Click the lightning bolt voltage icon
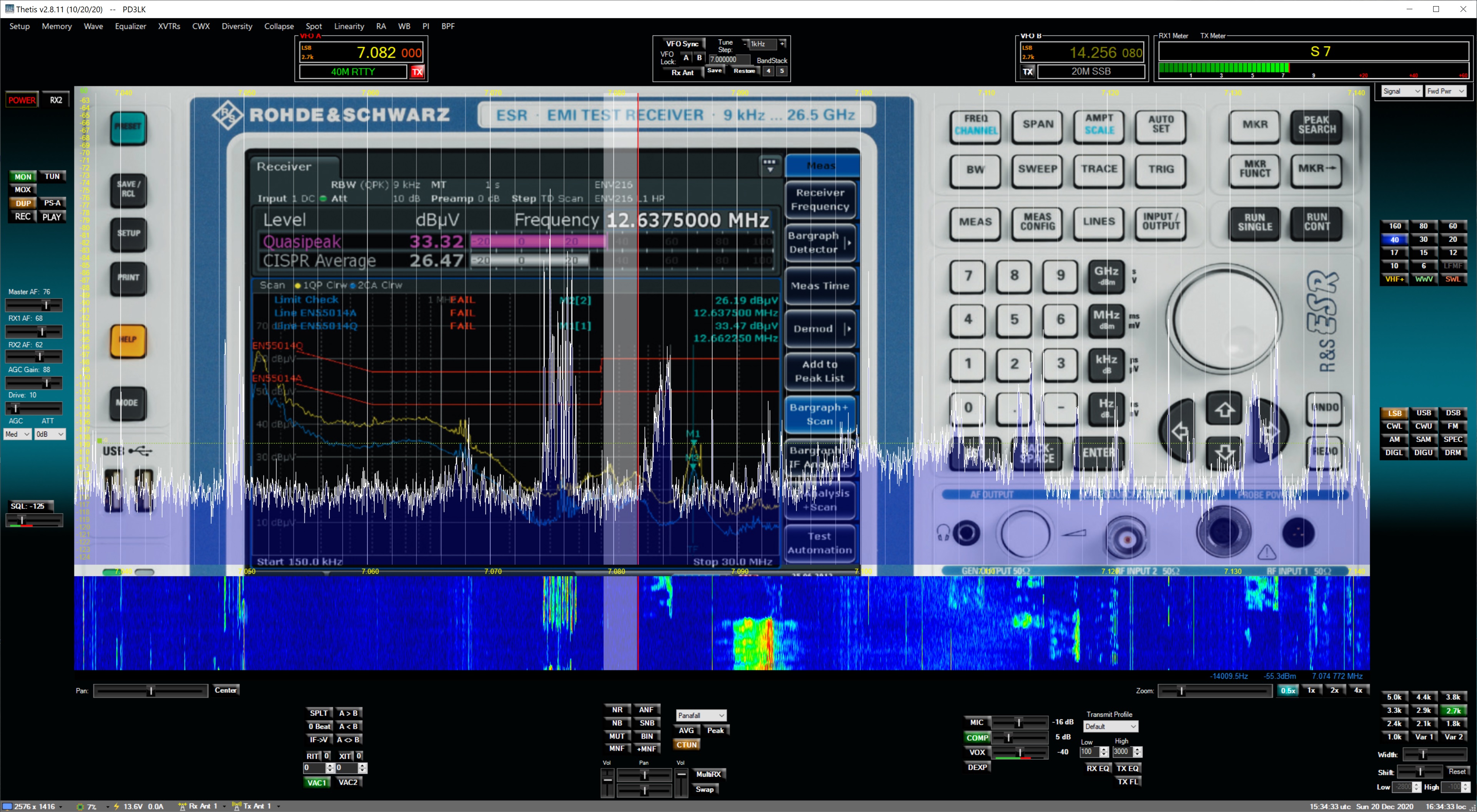The height and width of the screenshot is (812, 1477). [x=116, y=806]
